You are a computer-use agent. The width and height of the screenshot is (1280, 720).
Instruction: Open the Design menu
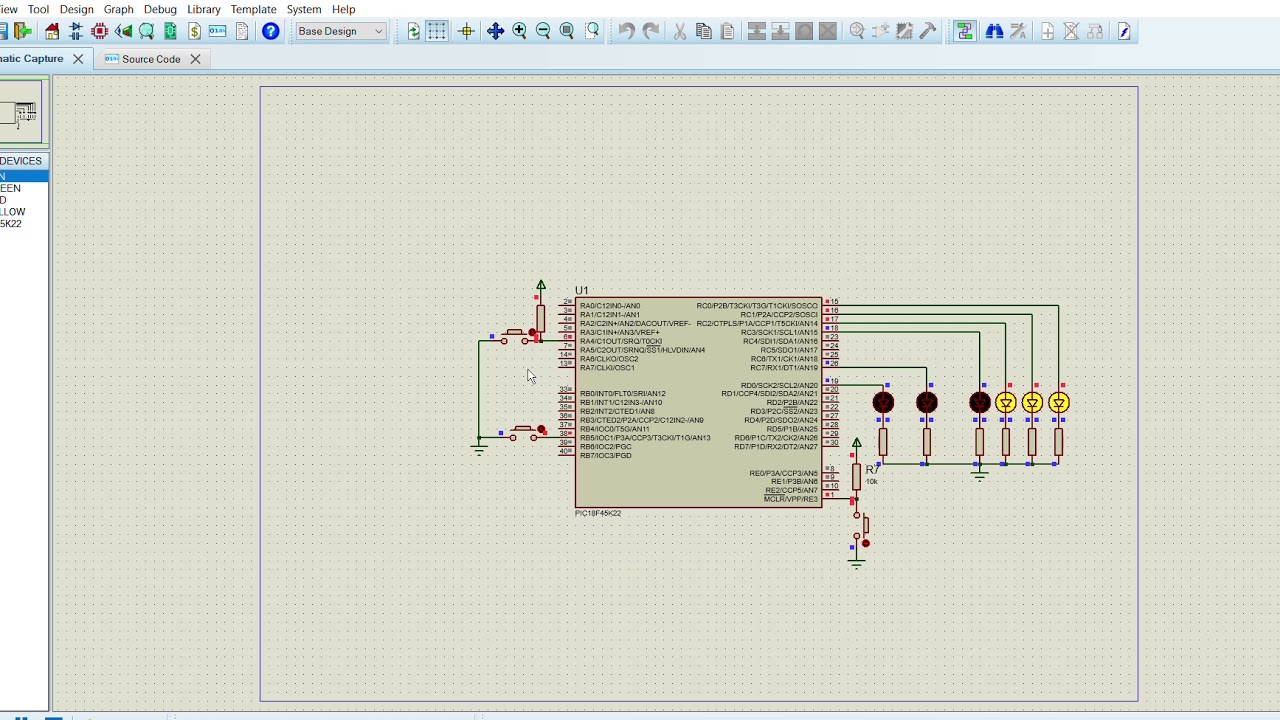coord(77,9)
